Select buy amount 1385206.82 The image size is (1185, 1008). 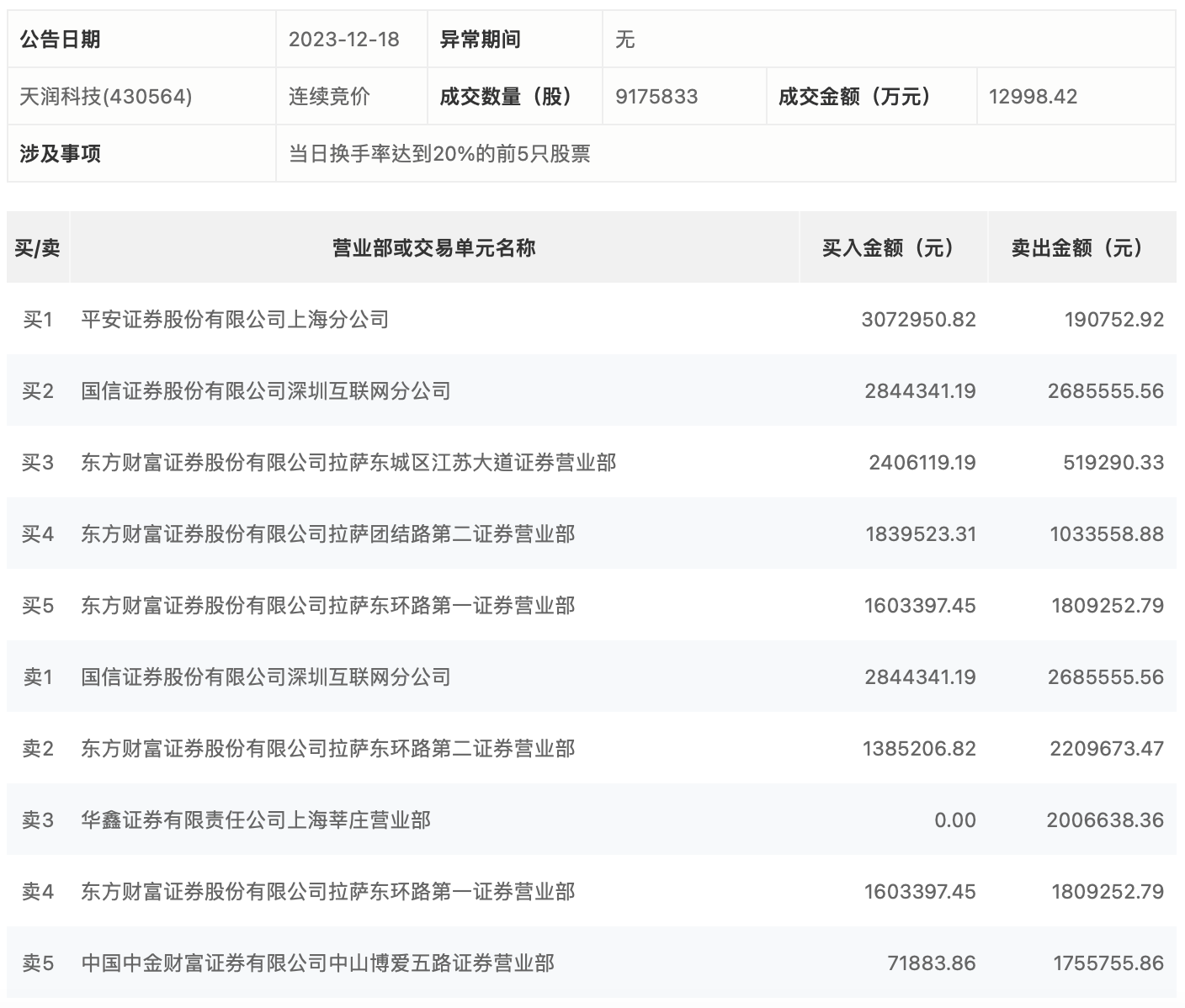tap(919, 749)
